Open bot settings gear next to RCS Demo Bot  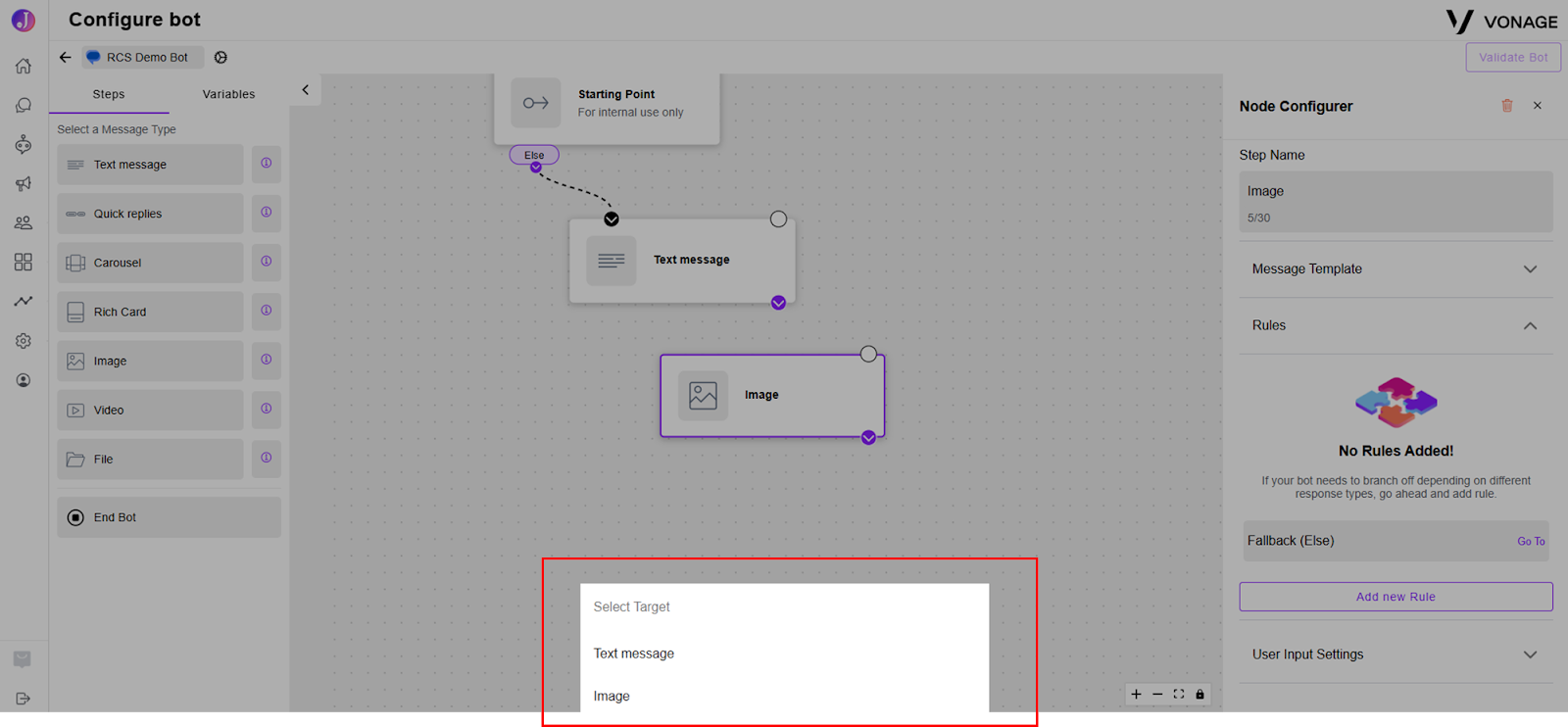coord(220,58)
